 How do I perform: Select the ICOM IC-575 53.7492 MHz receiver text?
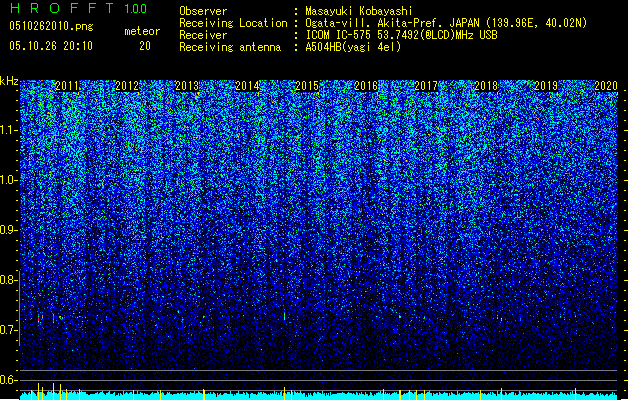402,35
